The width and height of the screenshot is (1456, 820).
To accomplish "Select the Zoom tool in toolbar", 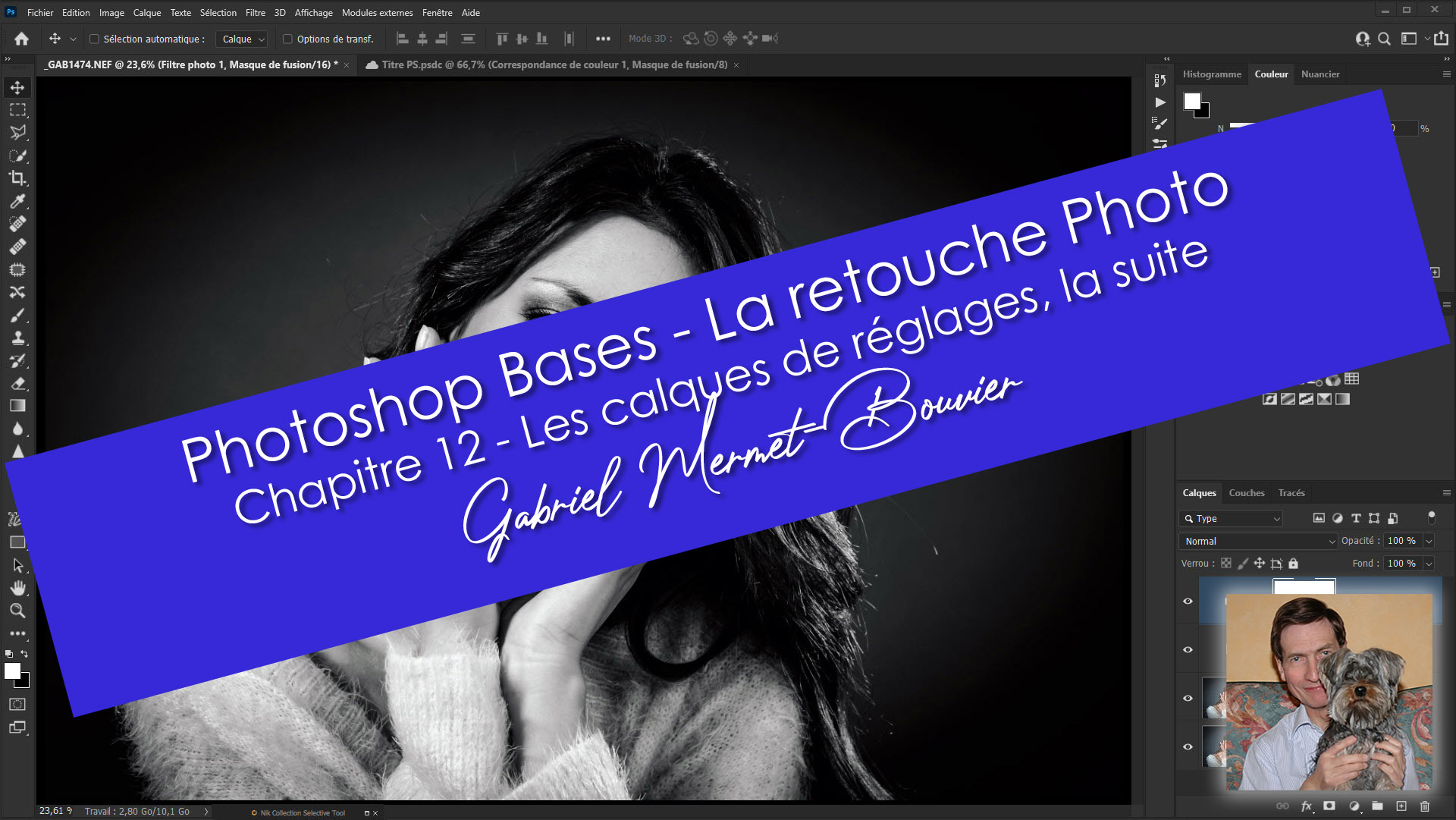I will (x=17, y=611).
